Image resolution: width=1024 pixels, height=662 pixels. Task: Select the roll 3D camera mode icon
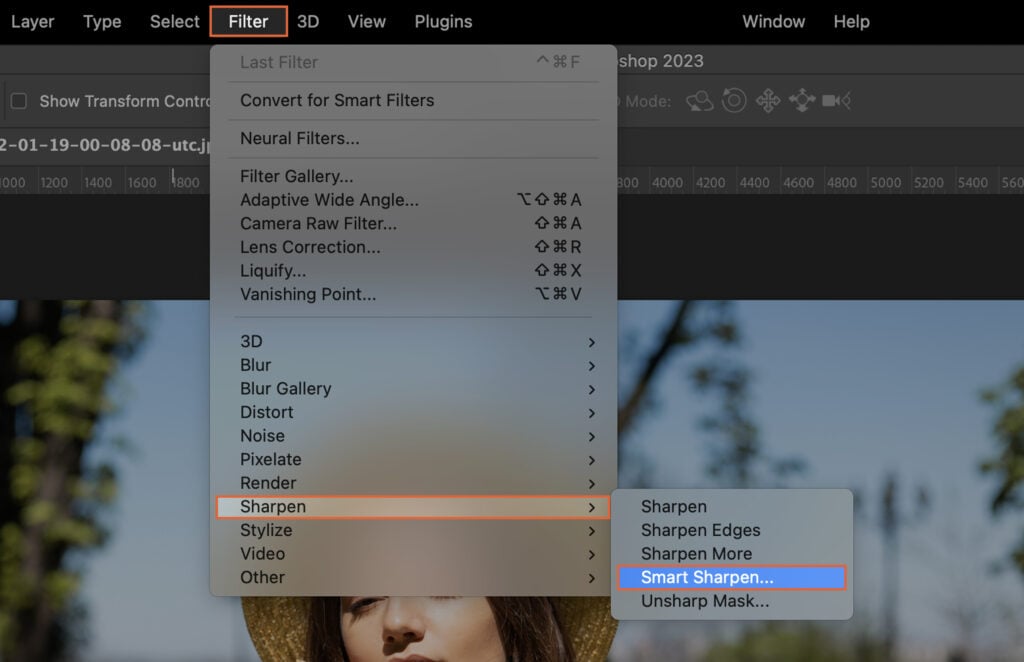point(733,100)
